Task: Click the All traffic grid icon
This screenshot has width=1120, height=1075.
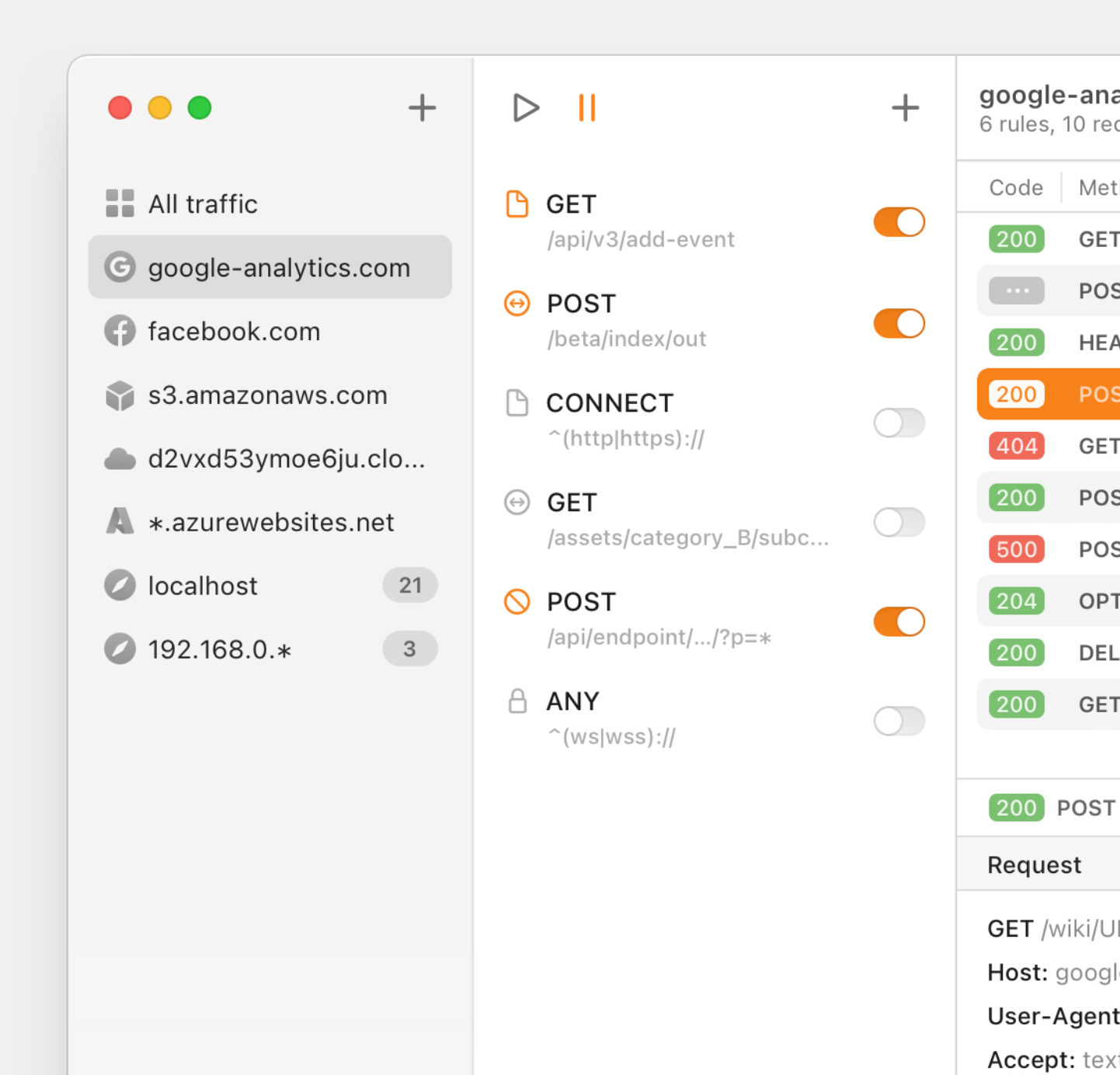Action: click(120, 204)
